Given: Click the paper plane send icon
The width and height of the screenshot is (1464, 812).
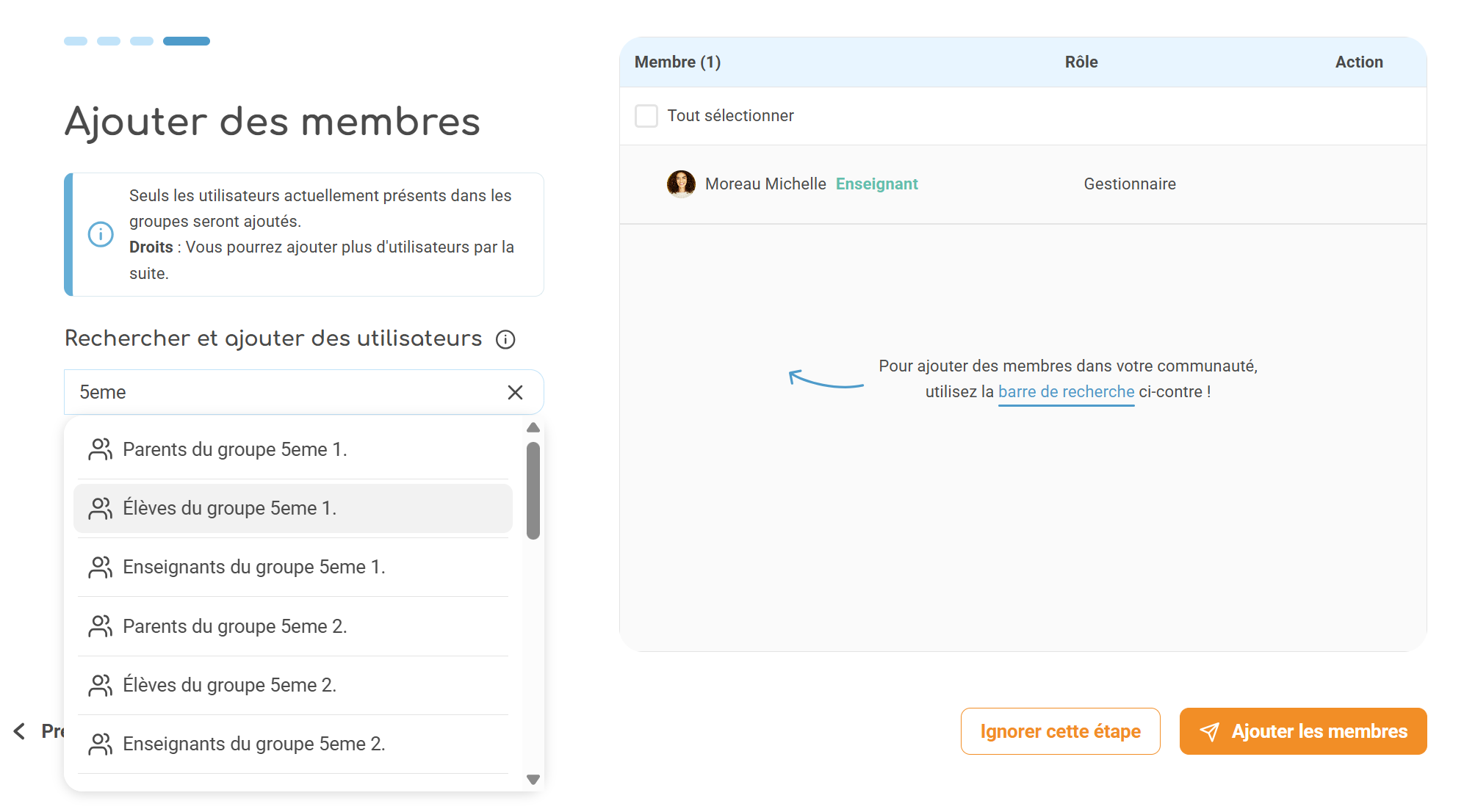Looking at the screenshot, I should point(1209,731).
